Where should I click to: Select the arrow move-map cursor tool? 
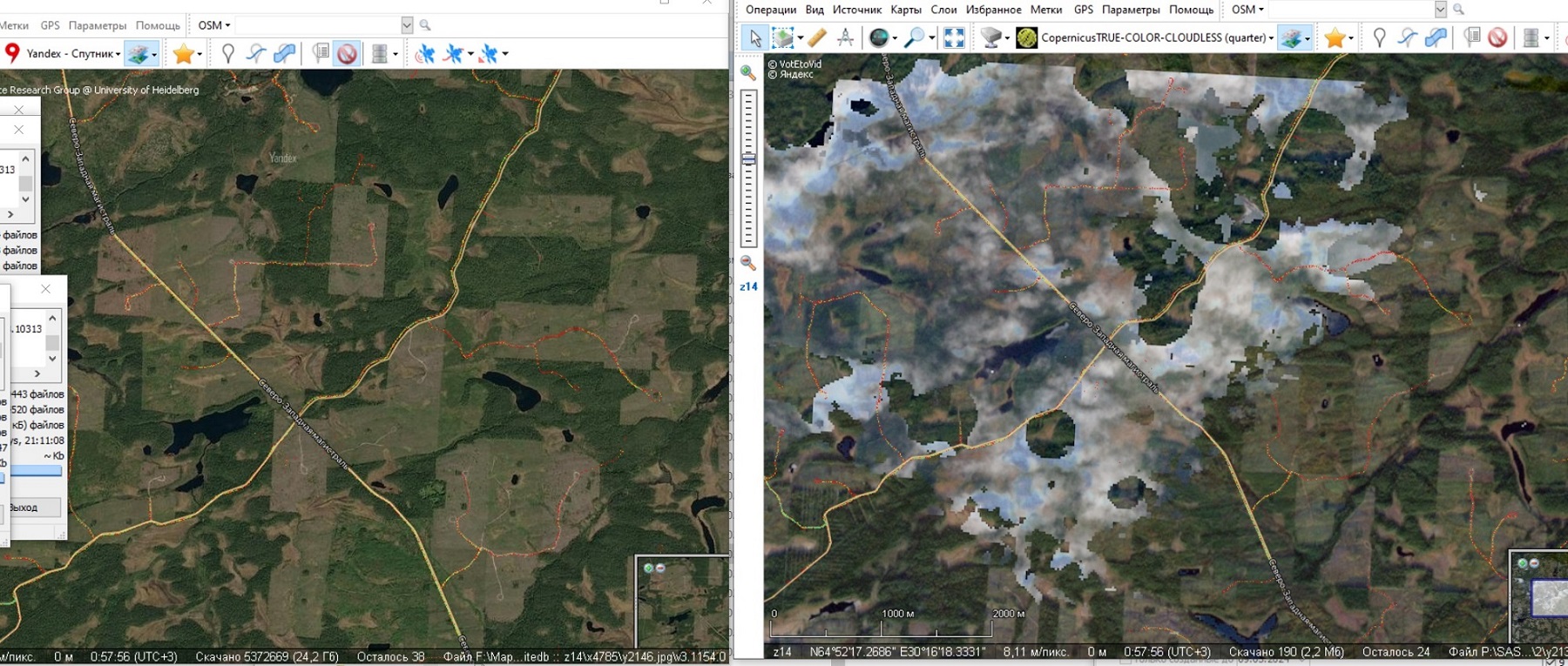click(754, 37)
